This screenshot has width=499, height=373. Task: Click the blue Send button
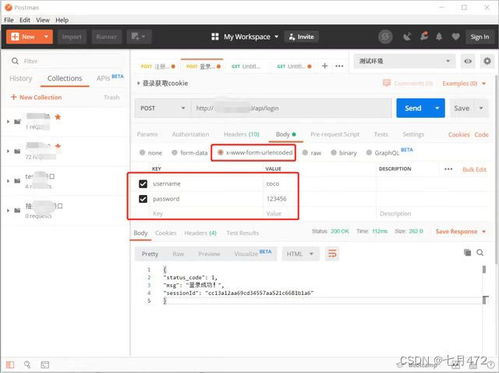413,108
